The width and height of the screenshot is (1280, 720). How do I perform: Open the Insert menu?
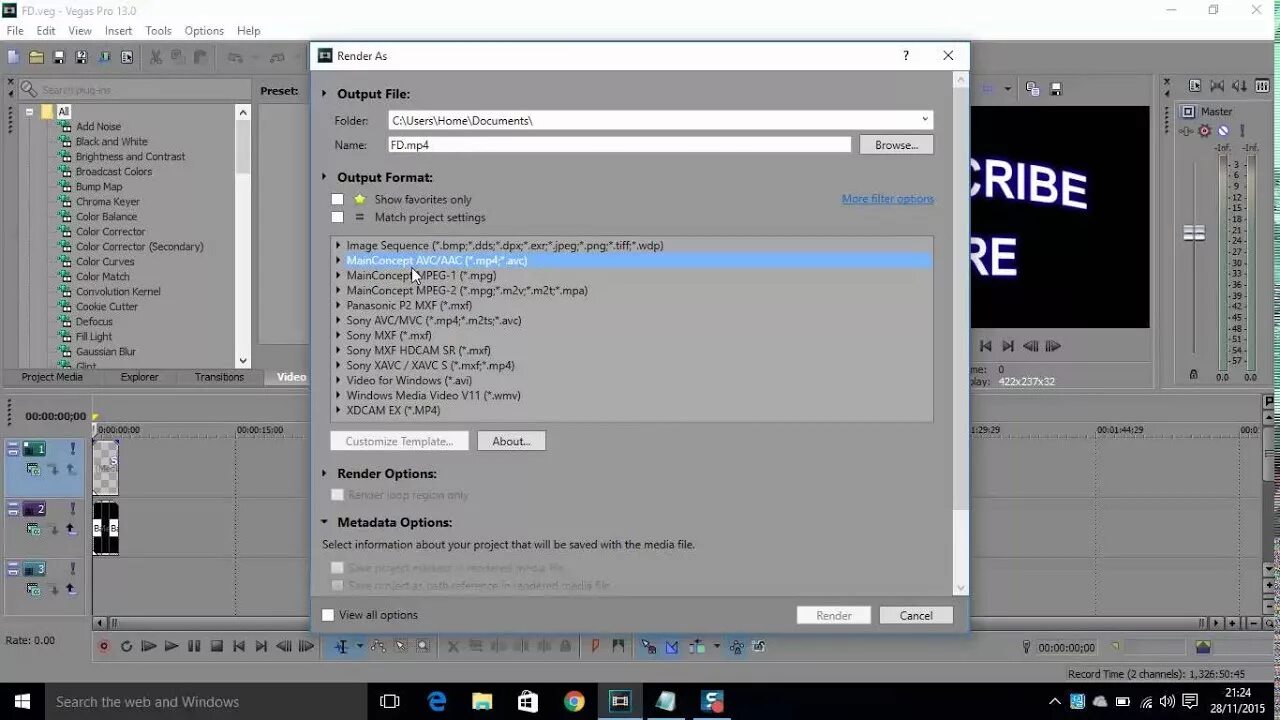pyautogui.click(x=118, y=31)
